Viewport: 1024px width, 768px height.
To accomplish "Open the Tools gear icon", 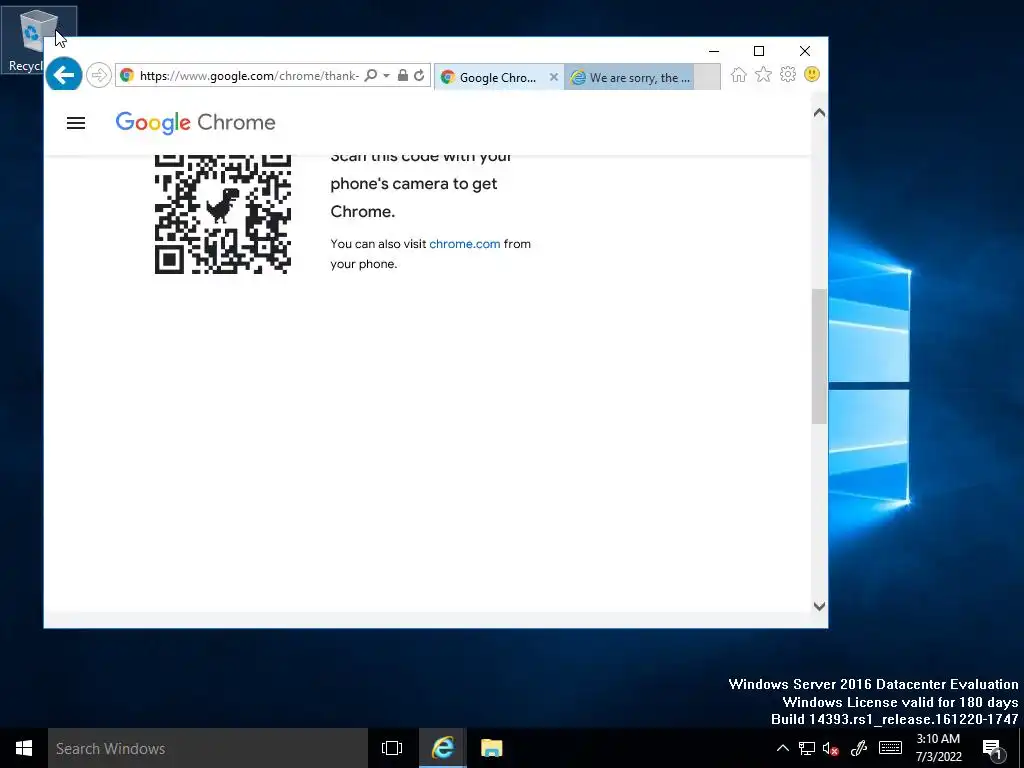I will tap(788, 75).
